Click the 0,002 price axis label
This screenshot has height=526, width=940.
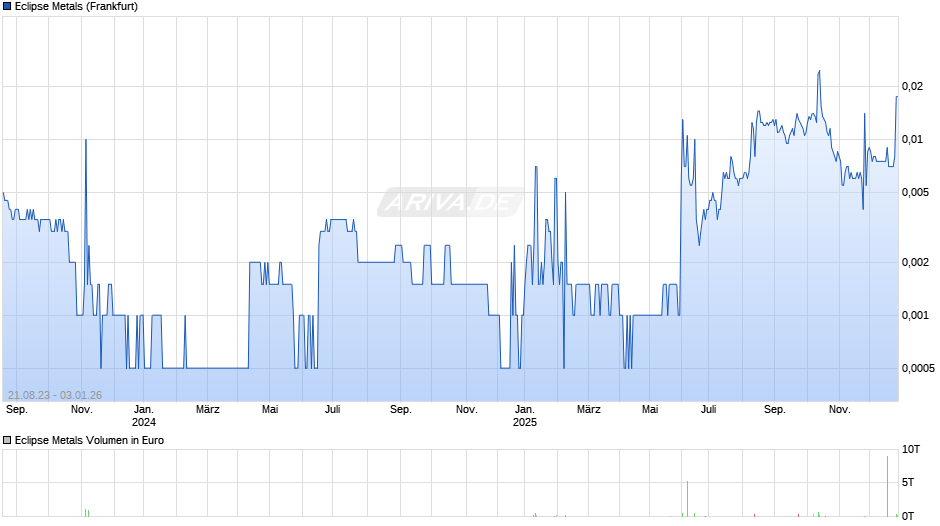pos(915,262)
